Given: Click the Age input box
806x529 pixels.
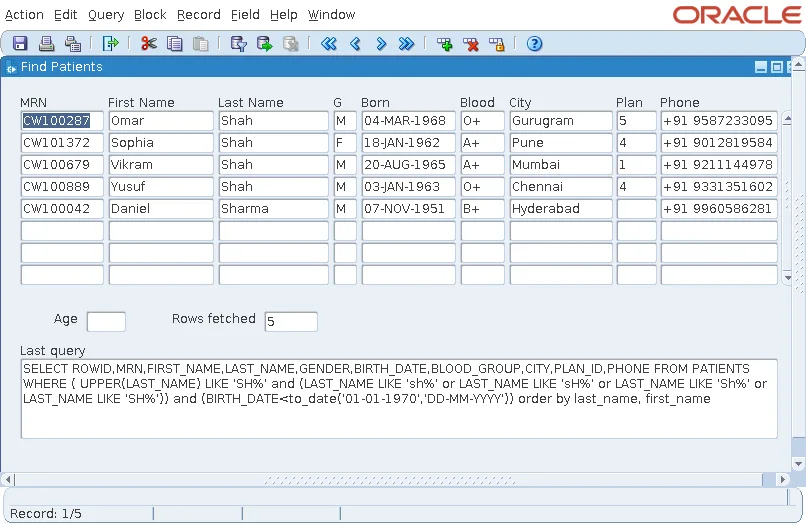Looking at the screenshot, I should point(106,322).
